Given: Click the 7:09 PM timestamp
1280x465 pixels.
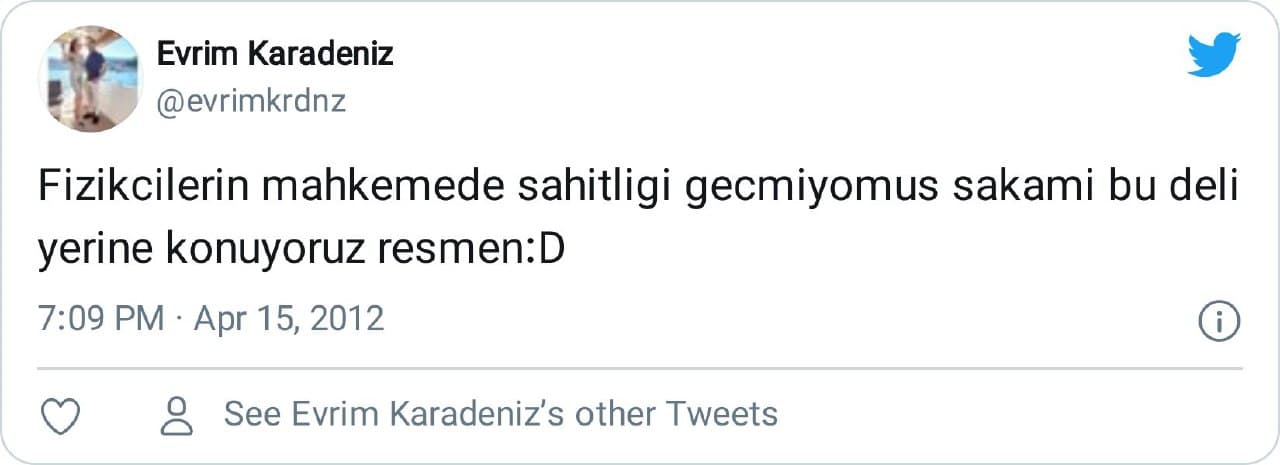Looking at the screenshot, I should [x=101, y=319].
